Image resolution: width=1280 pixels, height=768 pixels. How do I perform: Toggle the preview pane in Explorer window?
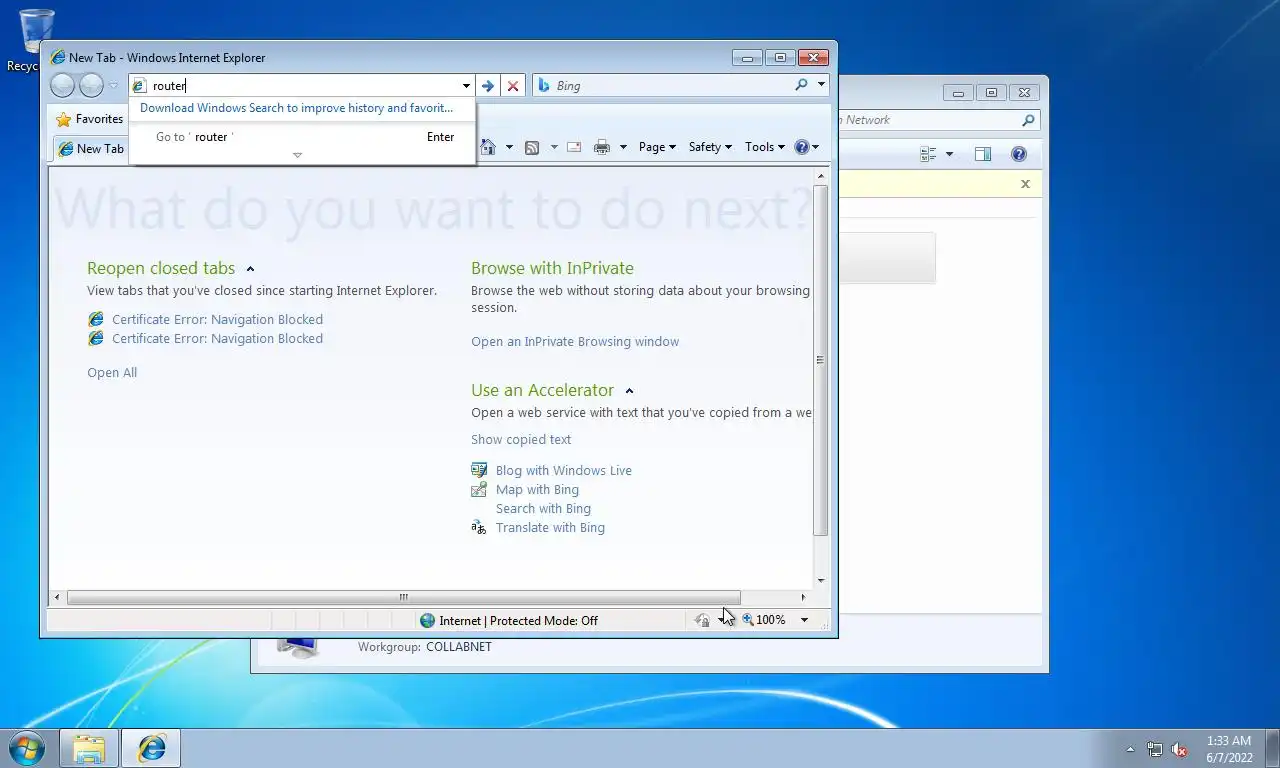click(983, 154)
